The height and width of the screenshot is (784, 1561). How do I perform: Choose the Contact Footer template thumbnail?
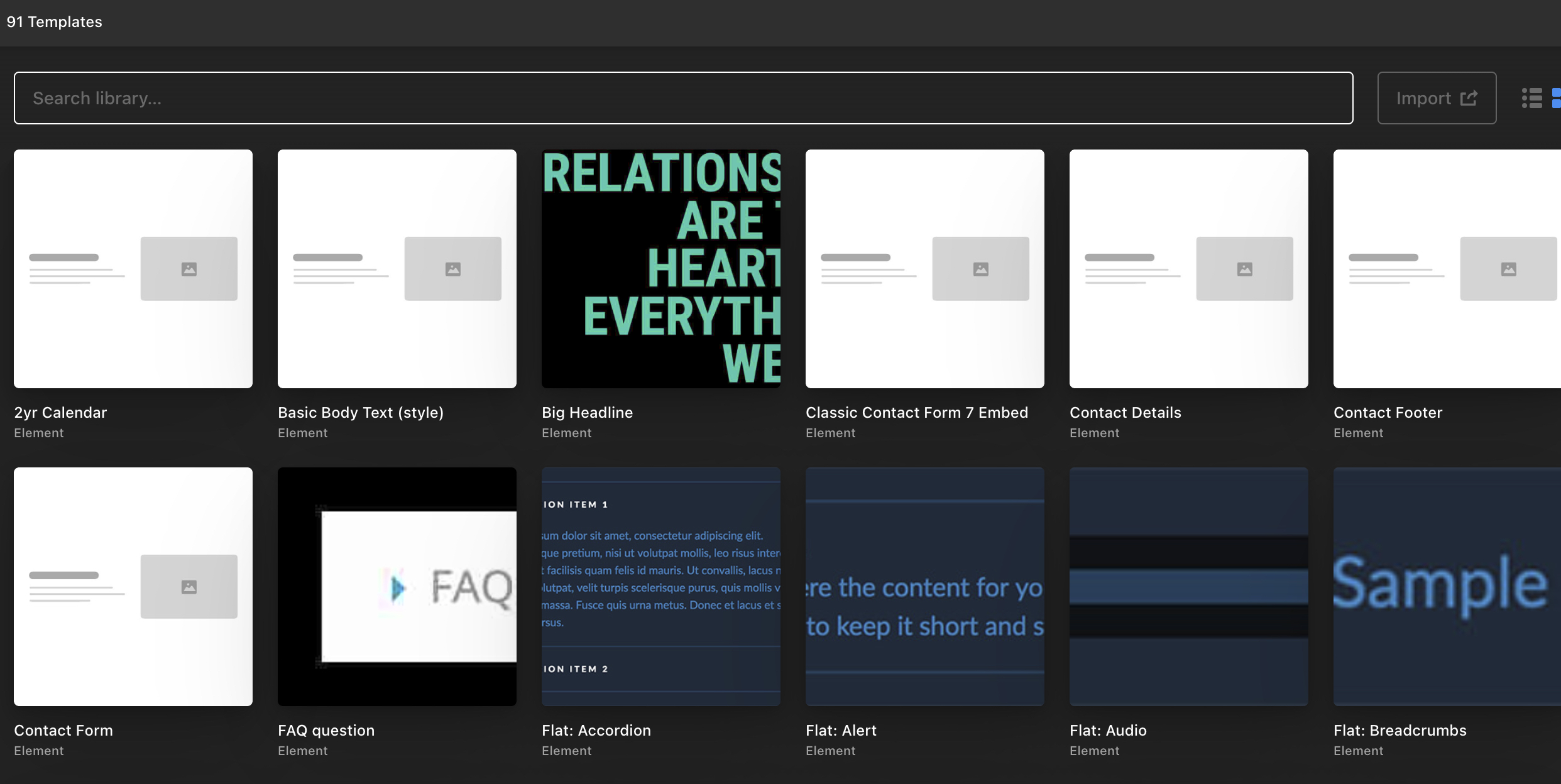tap(1447, 268)
